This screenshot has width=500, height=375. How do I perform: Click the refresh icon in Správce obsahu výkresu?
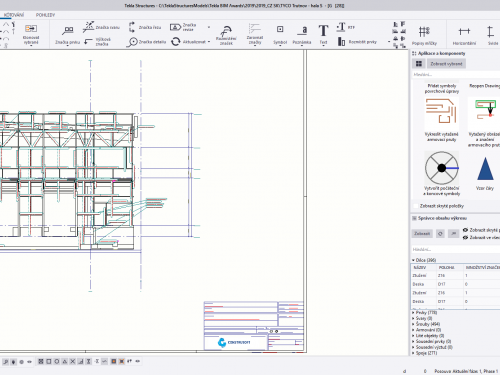[440, 234]
